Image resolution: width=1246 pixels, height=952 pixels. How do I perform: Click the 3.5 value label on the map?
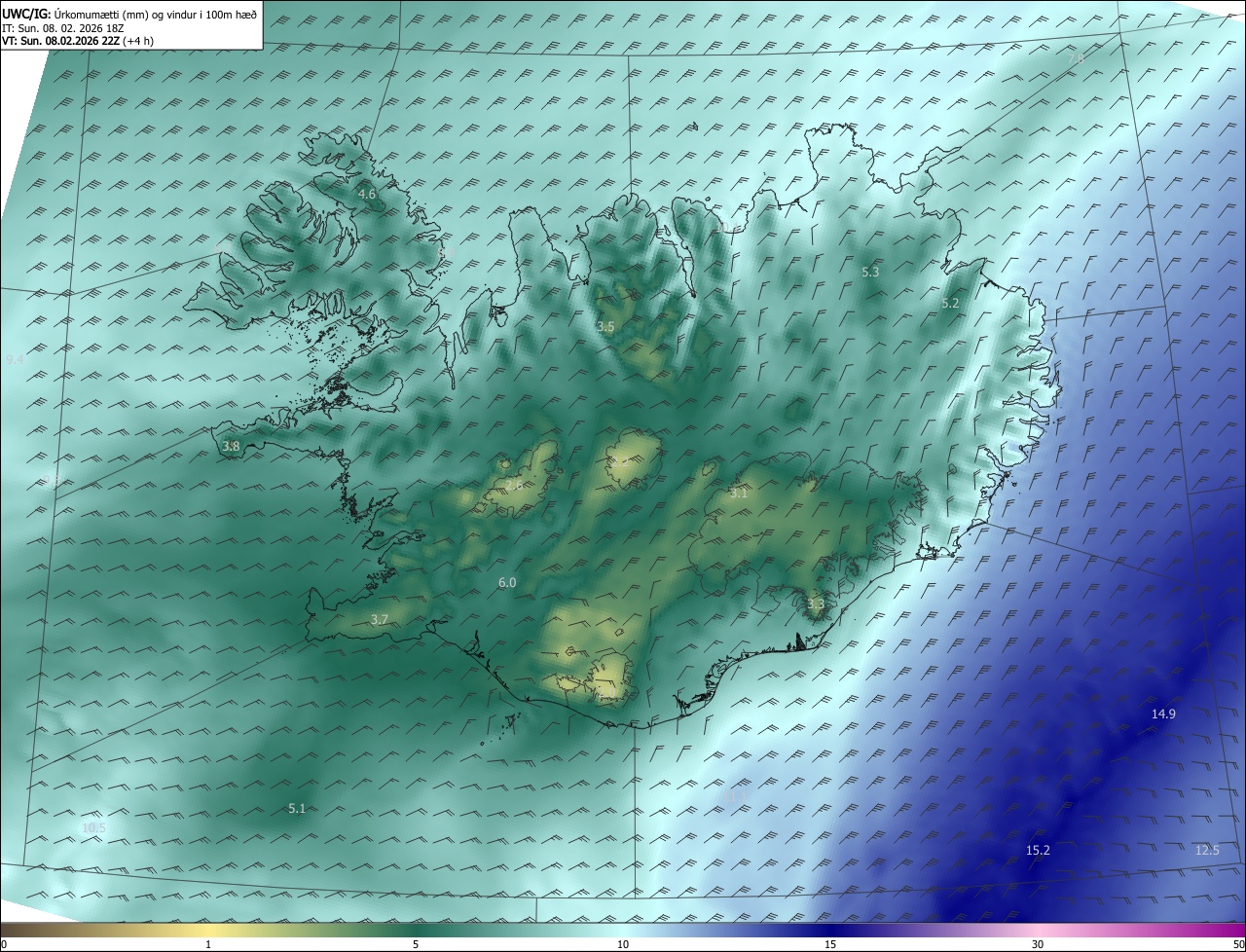(605, 327)
